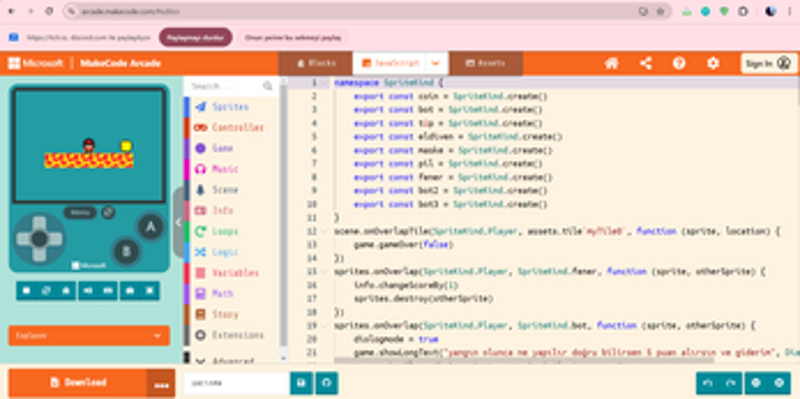Expand the Advanced toolbox section

pyautogui.click(x=231, y=360)
